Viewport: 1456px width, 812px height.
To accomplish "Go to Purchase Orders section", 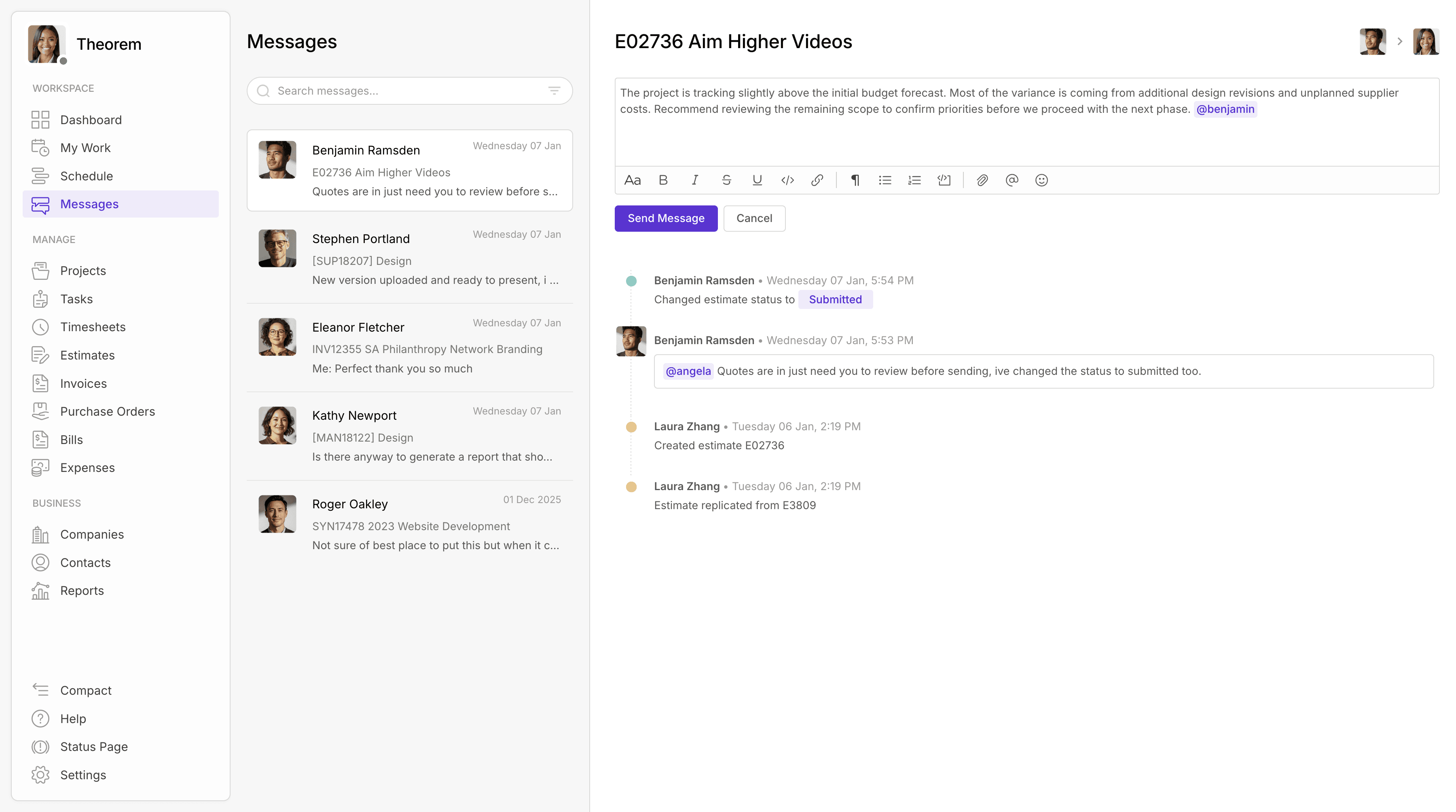I will point(108,411).
